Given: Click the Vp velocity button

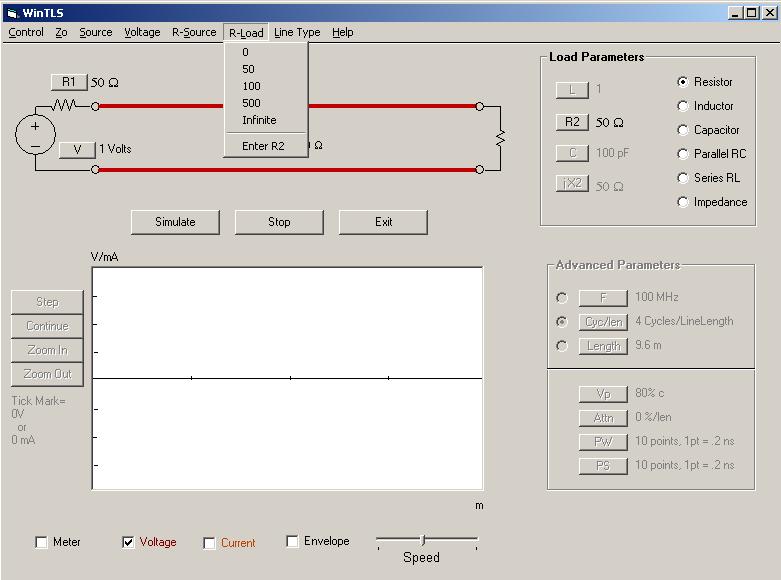Looking at the screenshot, I should tap(603, 394).
